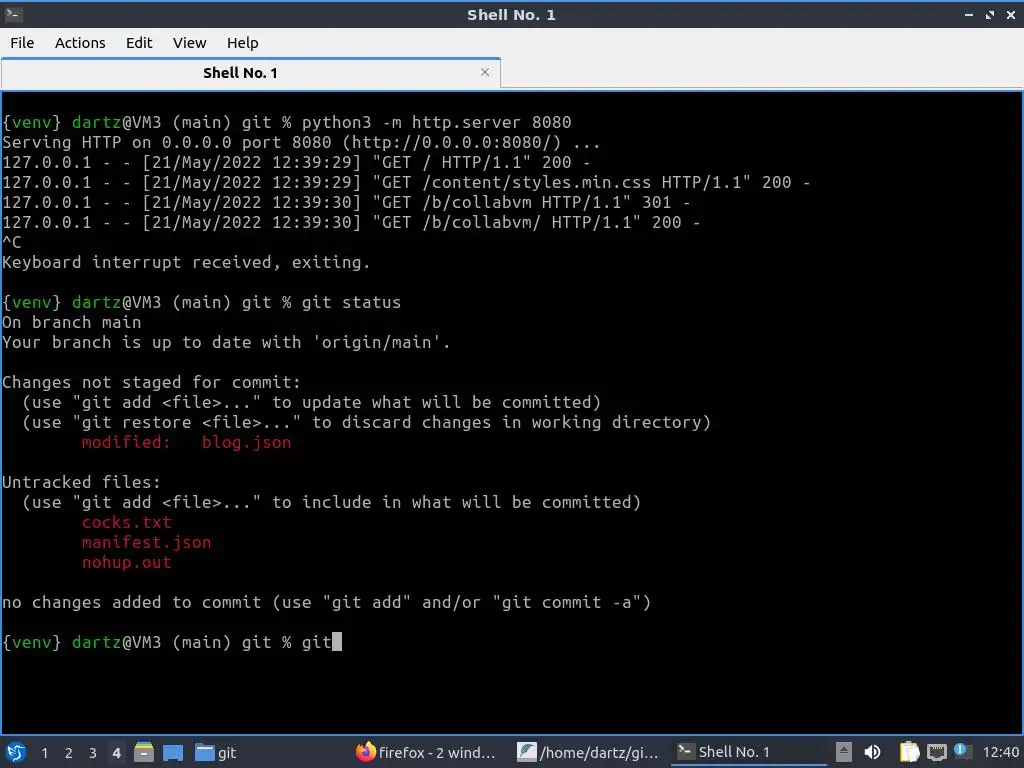This screenshot has height=768, width=1024.
Task: Switch to the firefox taskbar entry
Action: pyautogui.click(x=426, y=752)
